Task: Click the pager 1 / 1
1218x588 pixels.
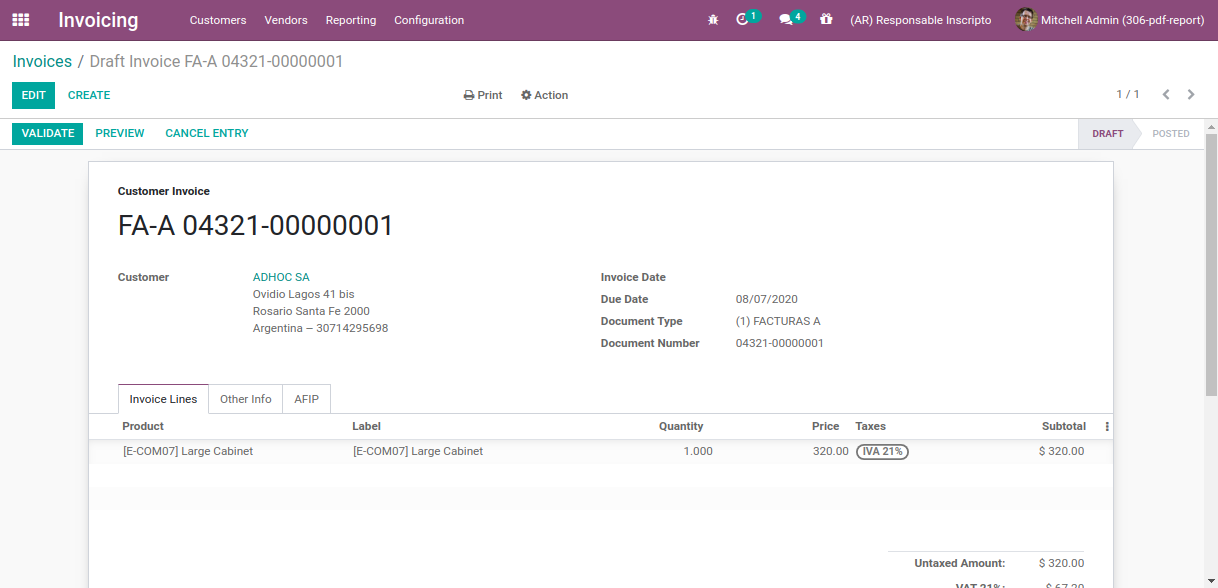Action: tap(1128, 95)
